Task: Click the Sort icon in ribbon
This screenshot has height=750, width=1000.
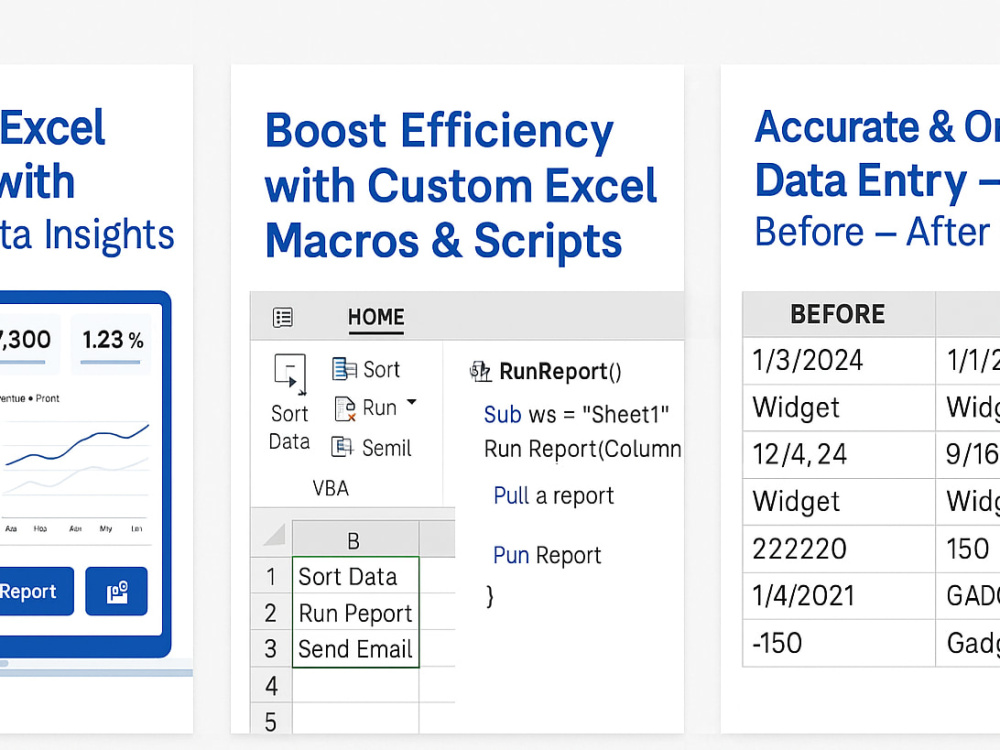Action: coord(344,369)
